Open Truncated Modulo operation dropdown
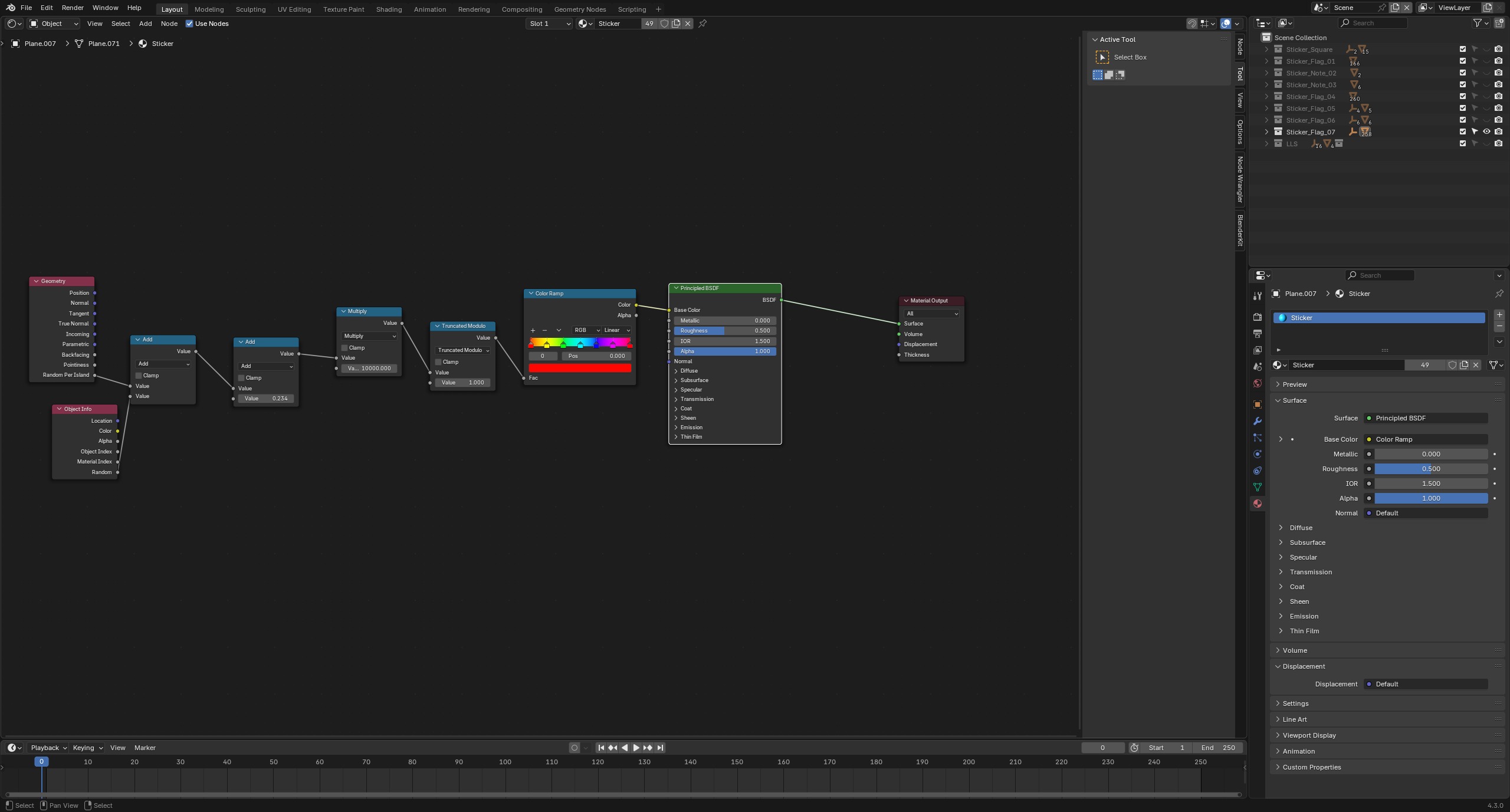Screen dimensions: 1510x812 pos(463,350)
